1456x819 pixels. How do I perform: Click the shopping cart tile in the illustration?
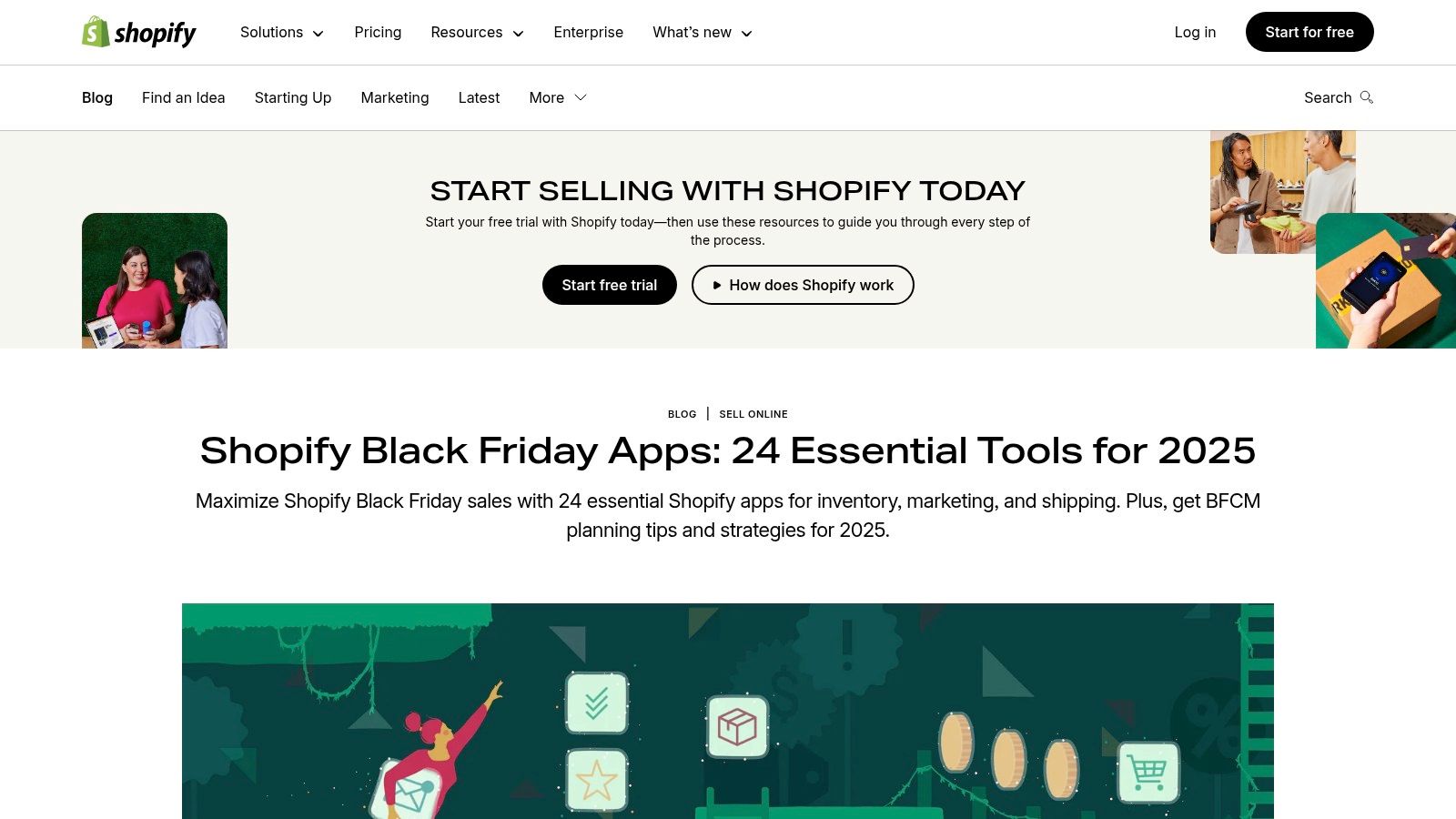click(1148, 773)
